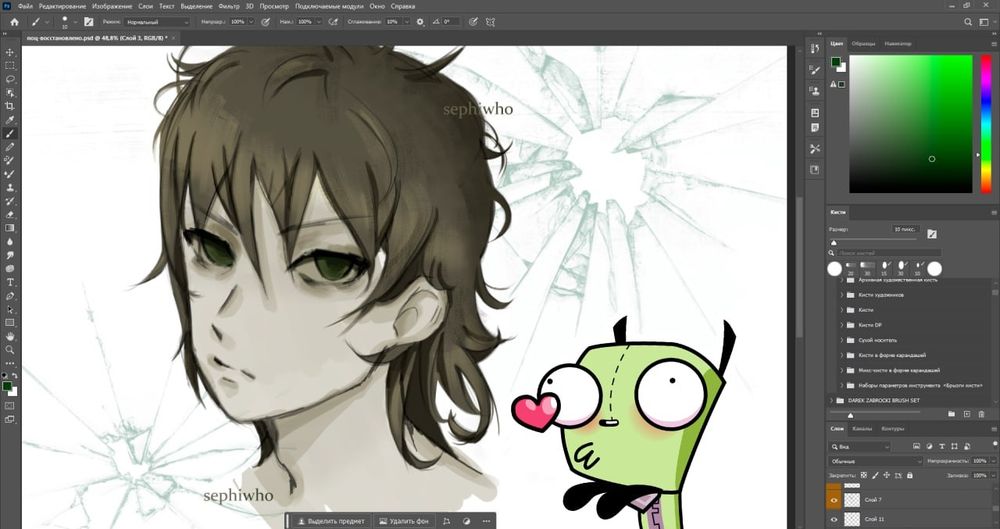Select the Eraser tool
Screen dimensions: 1000x529
click(10, 214)
